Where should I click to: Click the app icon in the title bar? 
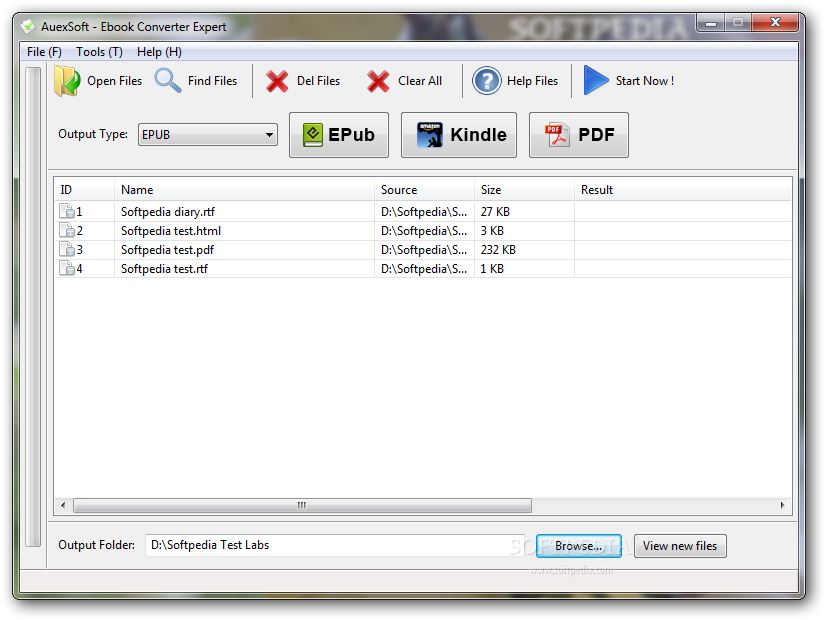click(28, 26)
